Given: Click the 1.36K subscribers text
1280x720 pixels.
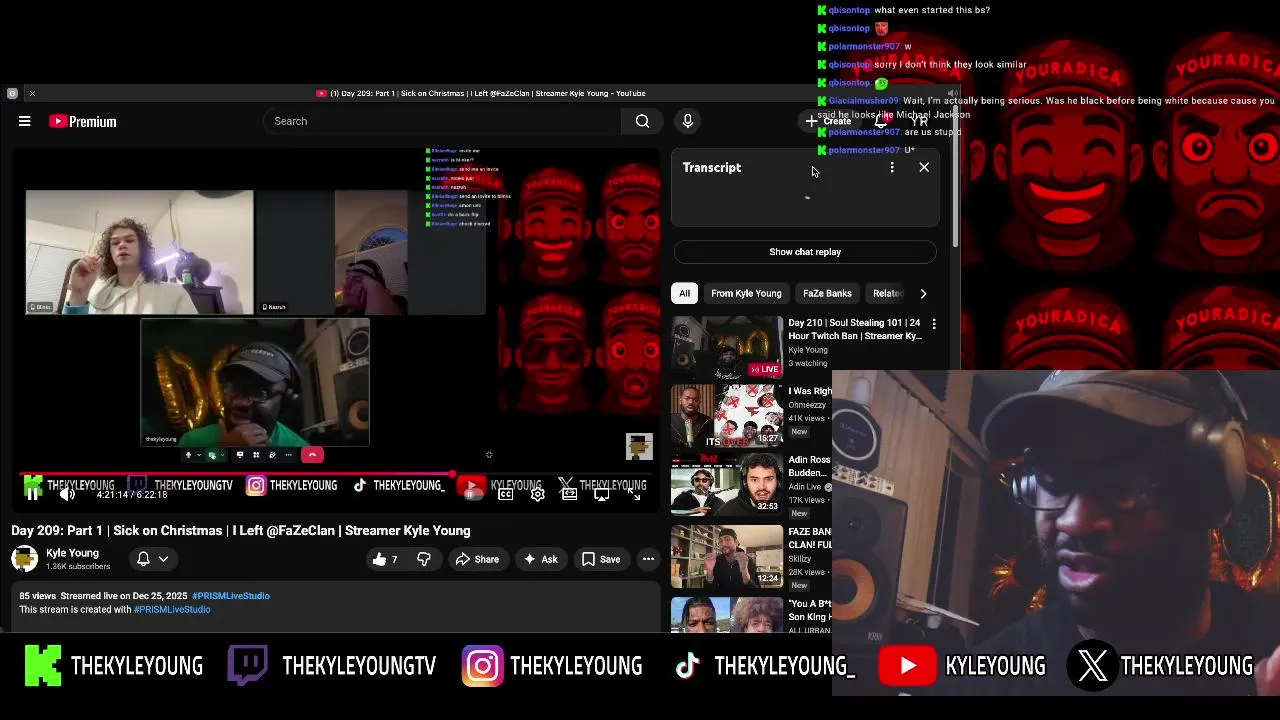Looking at the screenshot, I should [x=78, y=567].
